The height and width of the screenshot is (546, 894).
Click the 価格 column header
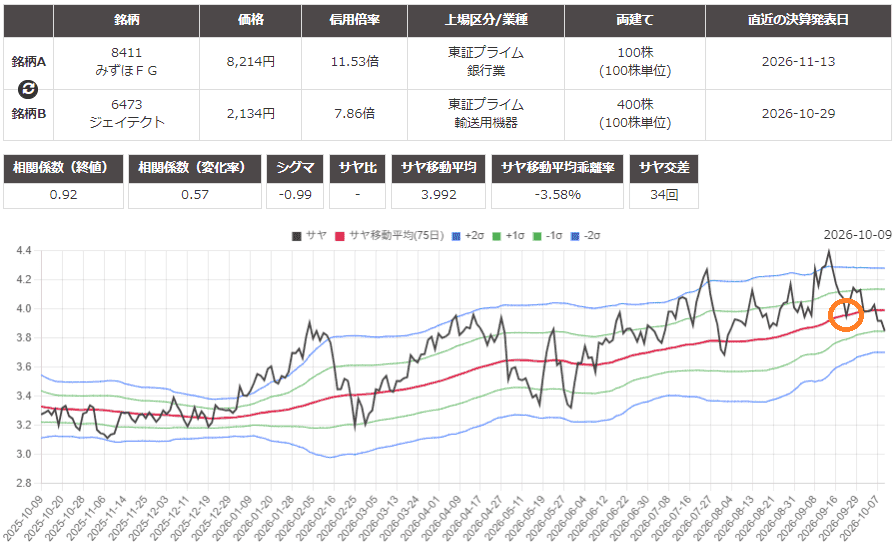[x=250, y=21]
